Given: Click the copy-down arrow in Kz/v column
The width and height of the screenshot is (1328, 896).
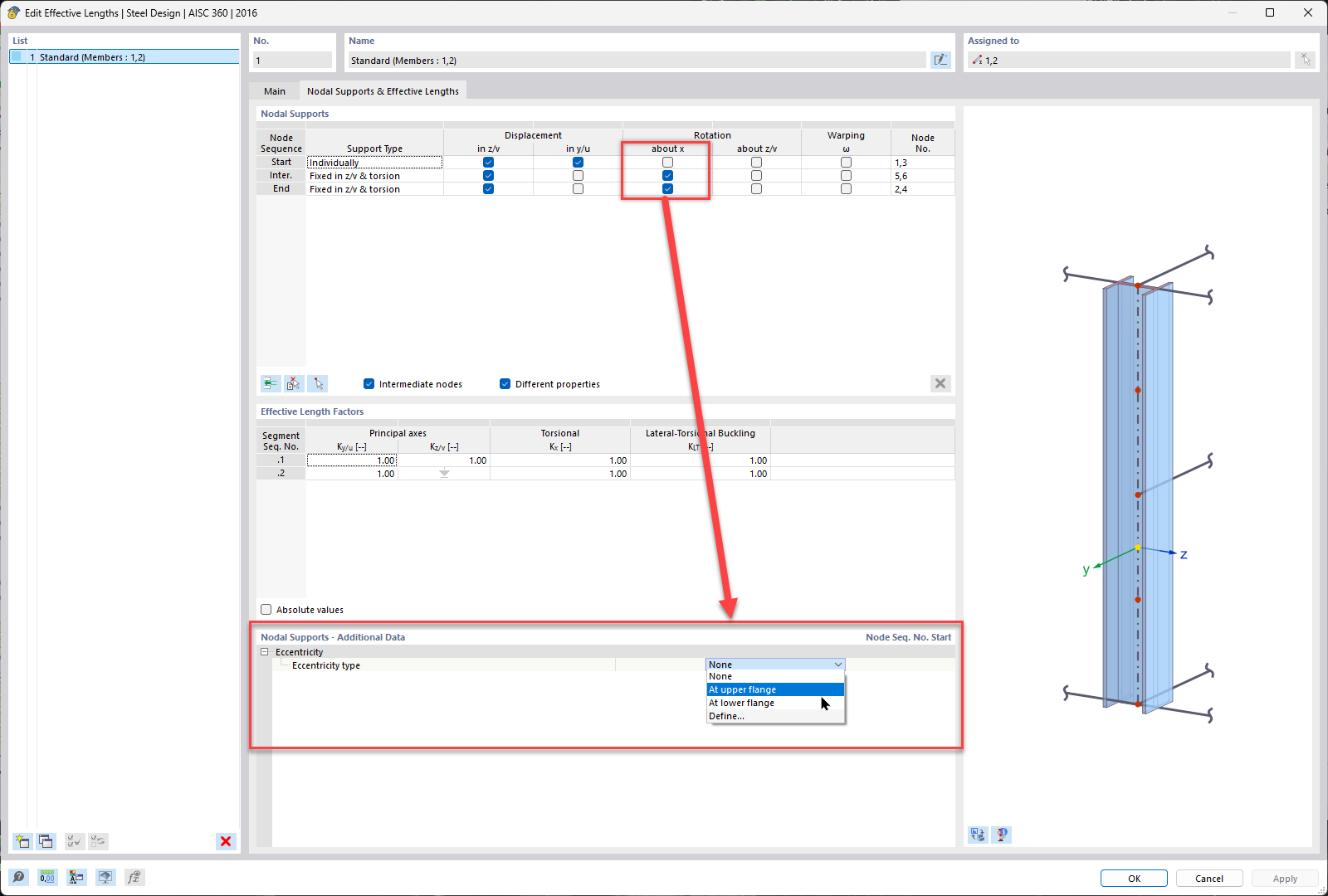Looking at the screenshot, I should [444, 474].
